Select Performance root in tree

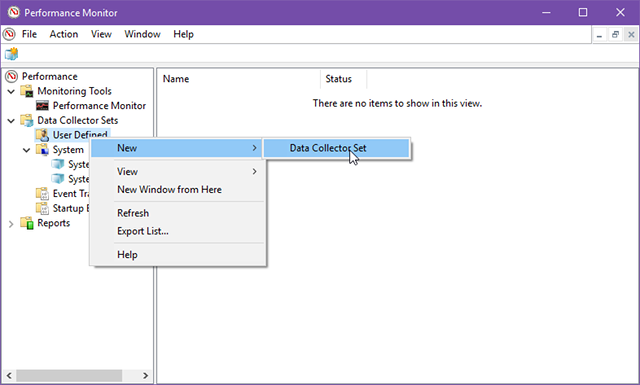point(49,76)
